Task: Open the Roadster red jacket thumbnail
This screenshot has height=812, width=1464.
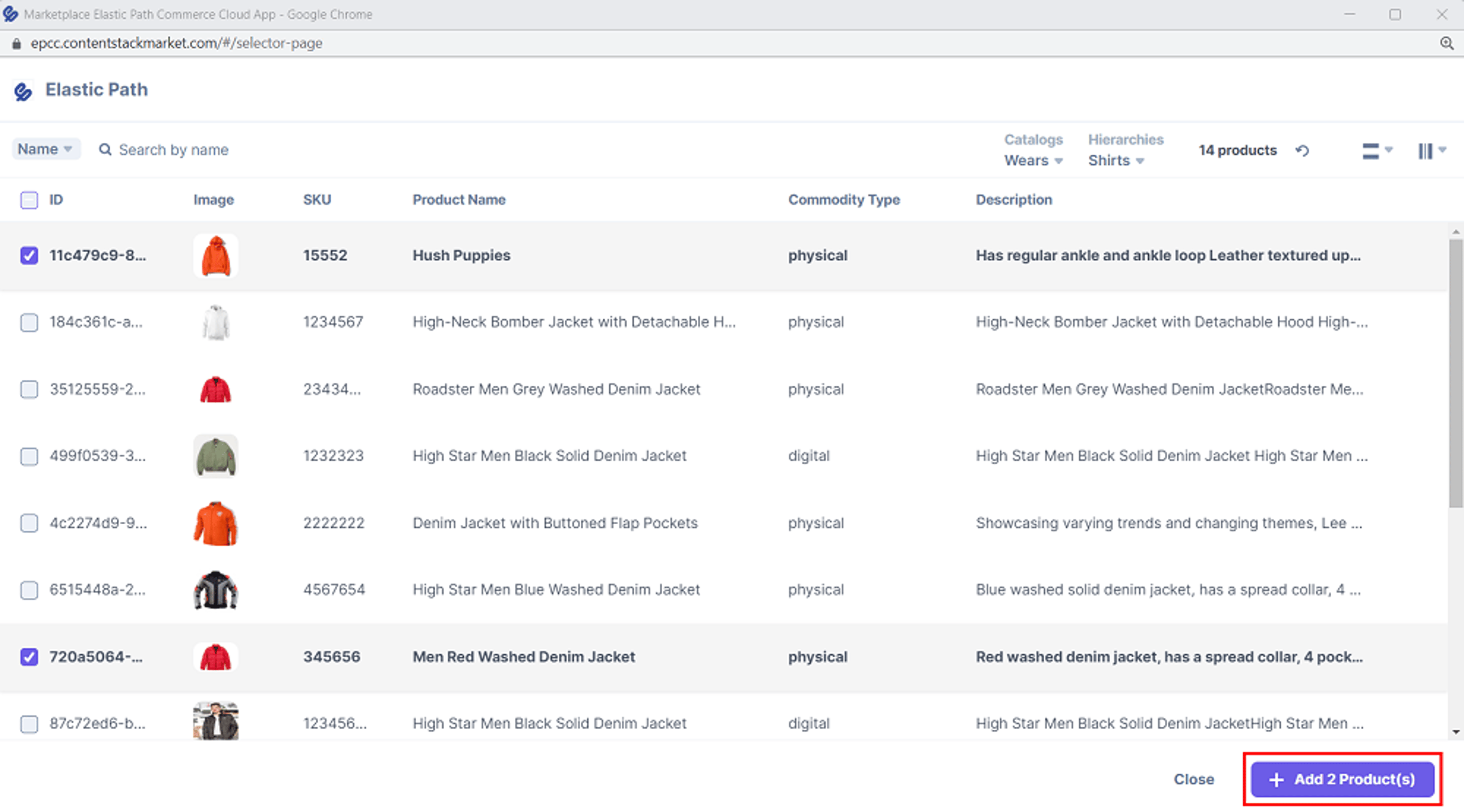Action: (x=215, y=389)
